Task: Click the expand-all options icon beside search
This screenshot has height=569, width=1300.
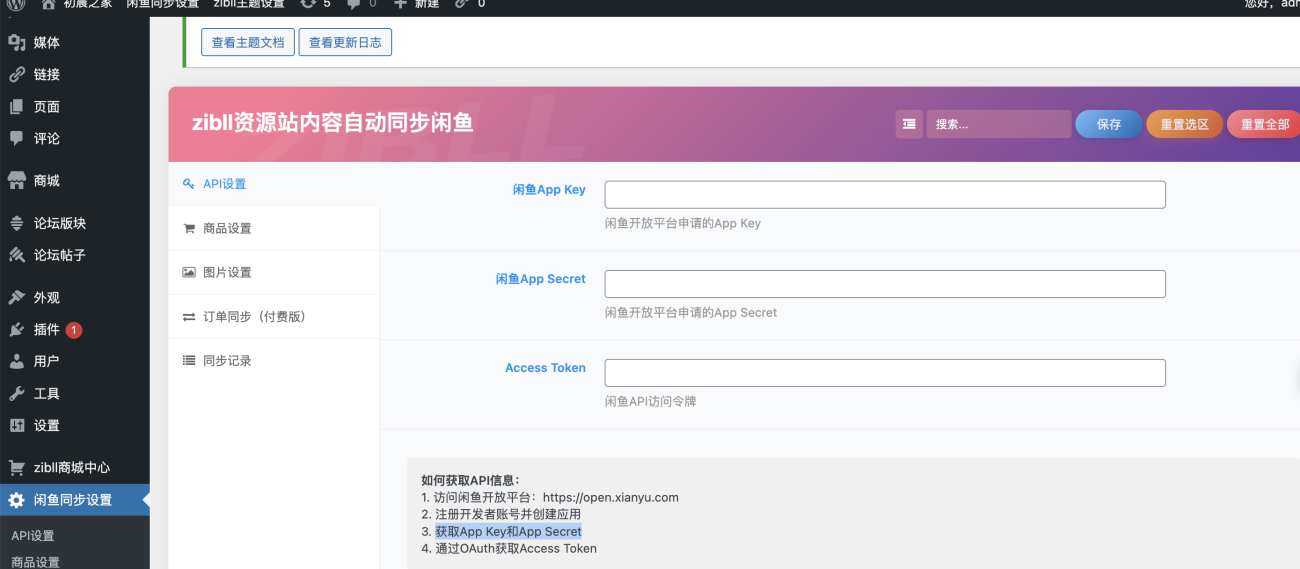Action: tap(909, 124)
